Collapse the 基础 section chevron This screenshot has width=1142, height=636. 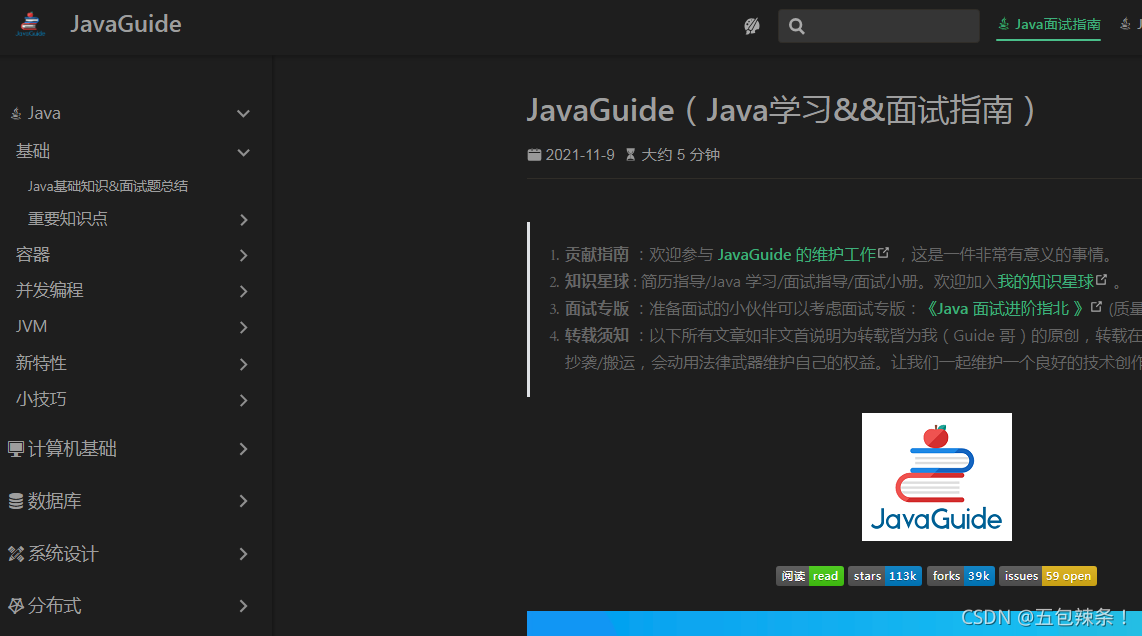[x=243, y=152]
